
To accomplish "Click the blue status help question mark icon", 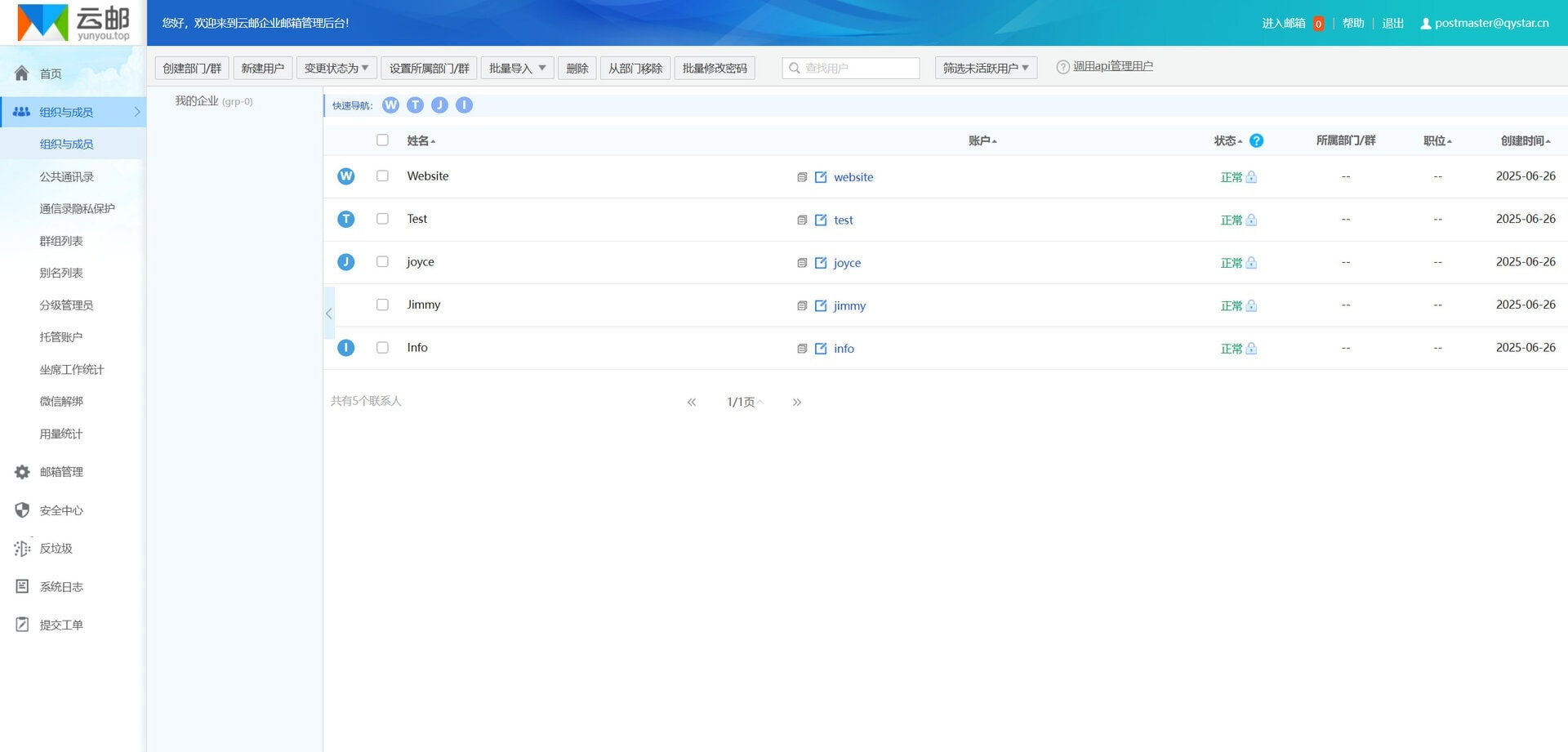I will [x=1257, y=140].
